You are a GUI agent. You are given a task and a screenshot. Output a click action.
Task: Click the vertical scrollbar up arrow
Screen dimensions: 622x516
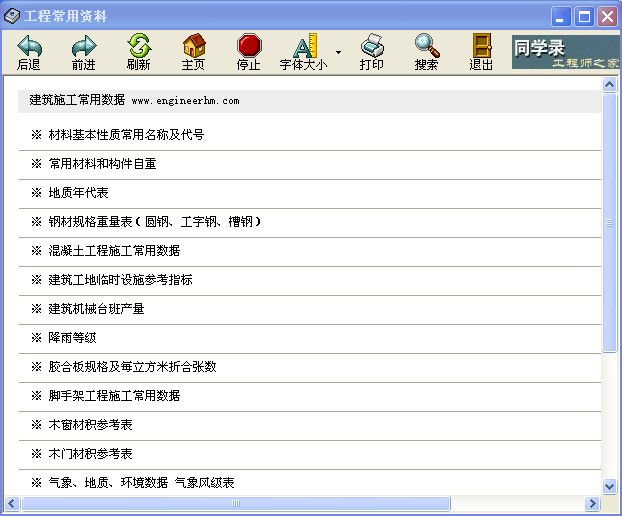[x=609, y=84]
